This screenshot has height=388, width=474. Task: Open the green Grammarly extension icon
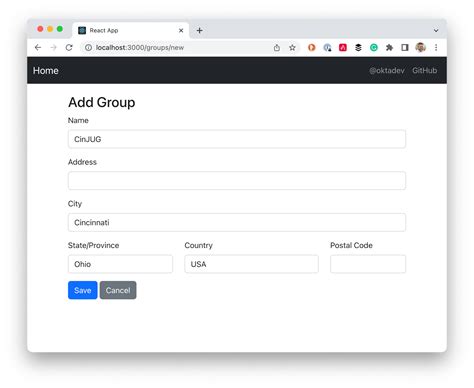374,48
